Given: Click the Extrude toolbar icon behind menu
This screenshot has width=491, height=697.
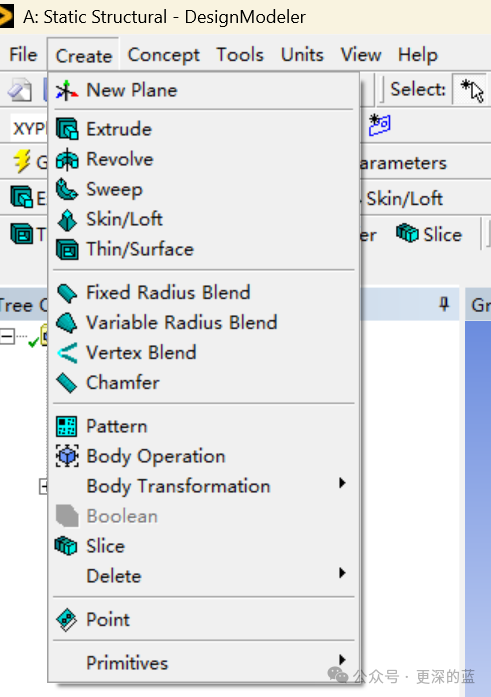Looking at the screenshot, I should click(x=22, y=196).
